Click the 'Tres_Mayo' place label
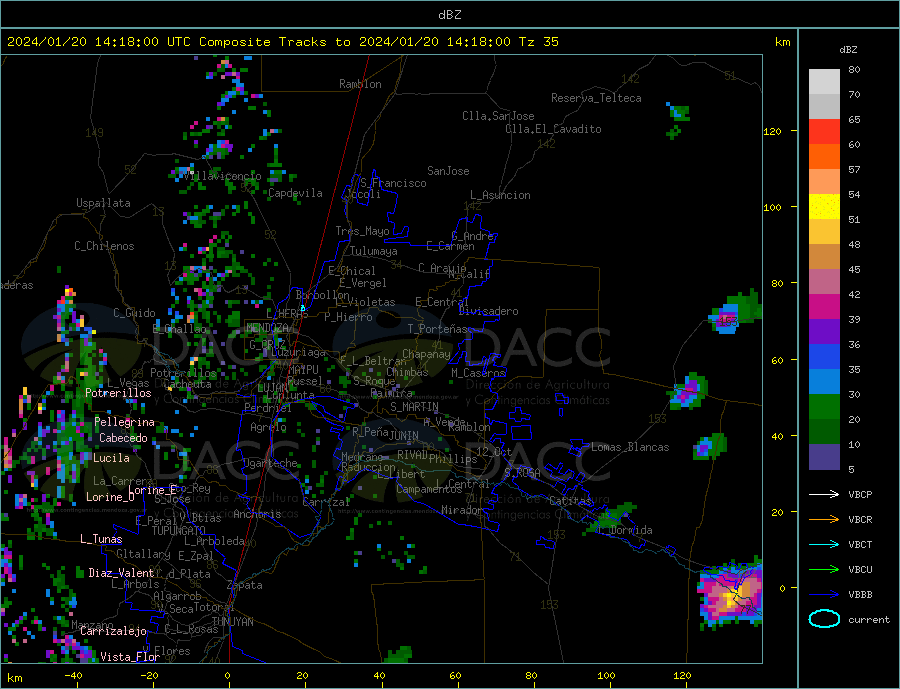Screen dimensions: 900x689 pyautogui.click(x=362, y=231)
